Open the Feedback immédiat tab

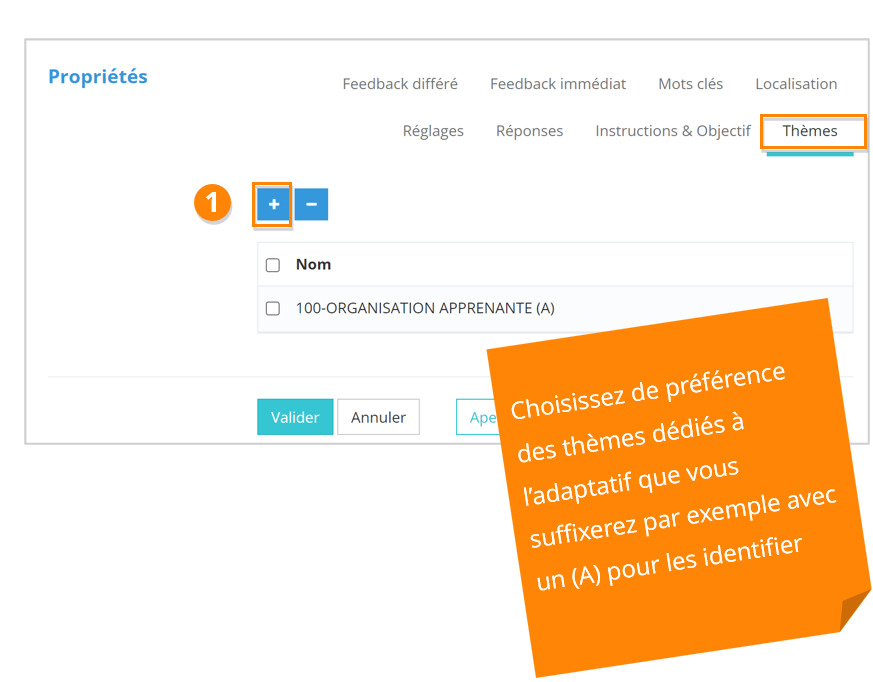tap(558, 84)
